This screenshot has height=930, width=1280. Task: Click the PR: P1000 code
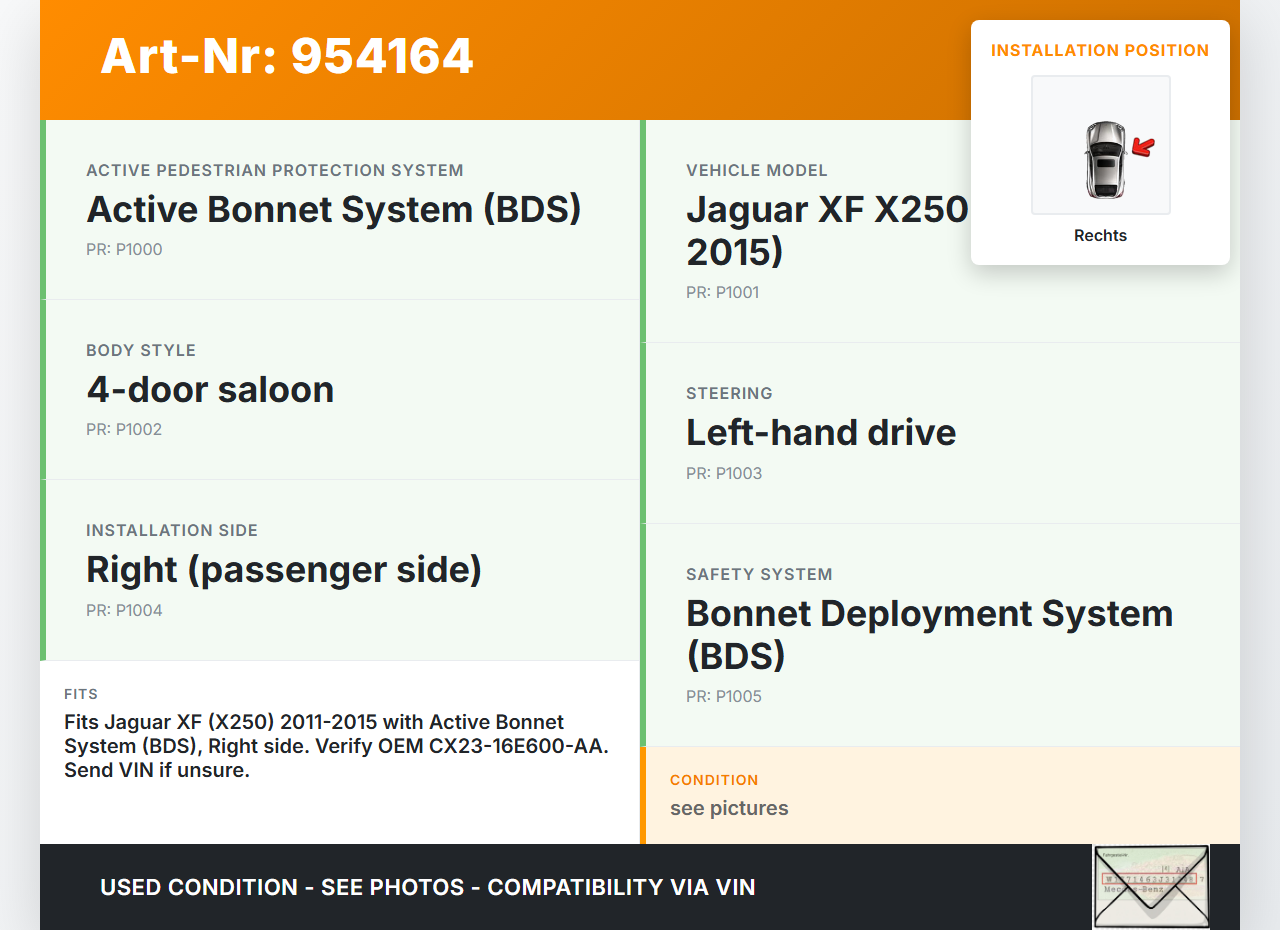click(x=124, y=250)
